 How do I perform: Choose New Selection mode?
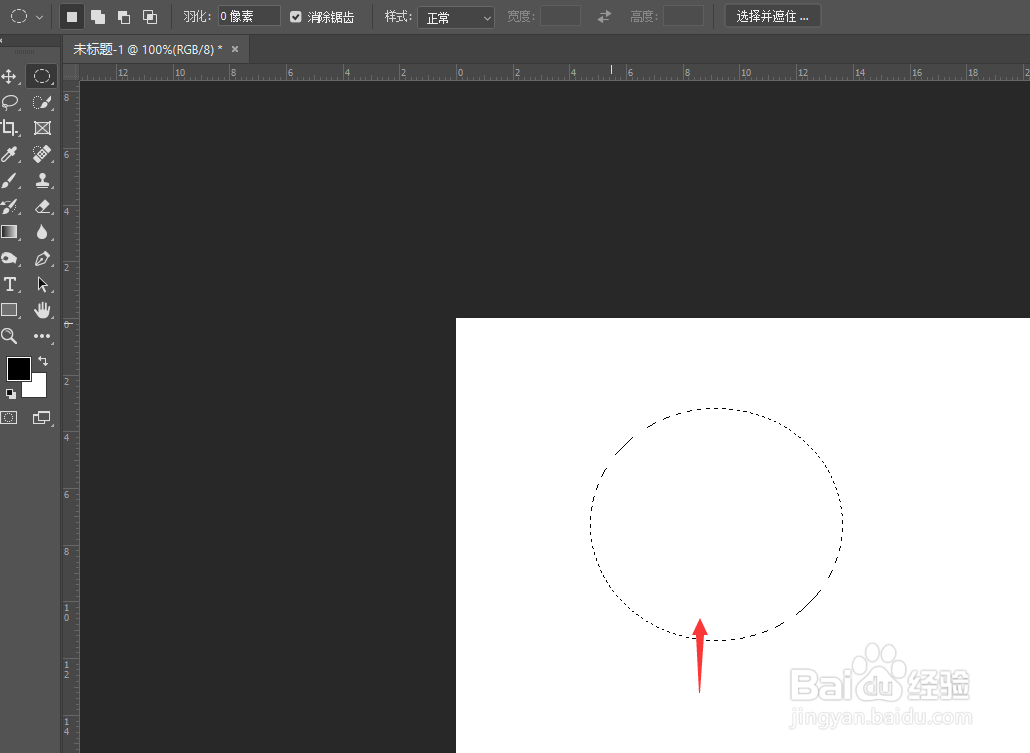click(x=72, y=16)
